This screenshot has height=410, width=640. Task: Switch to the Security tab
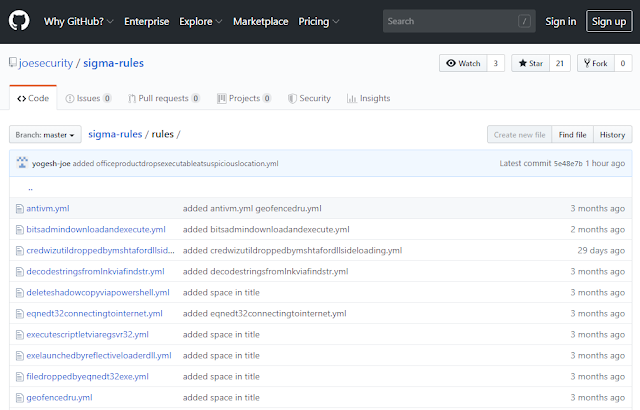(309, 98)
